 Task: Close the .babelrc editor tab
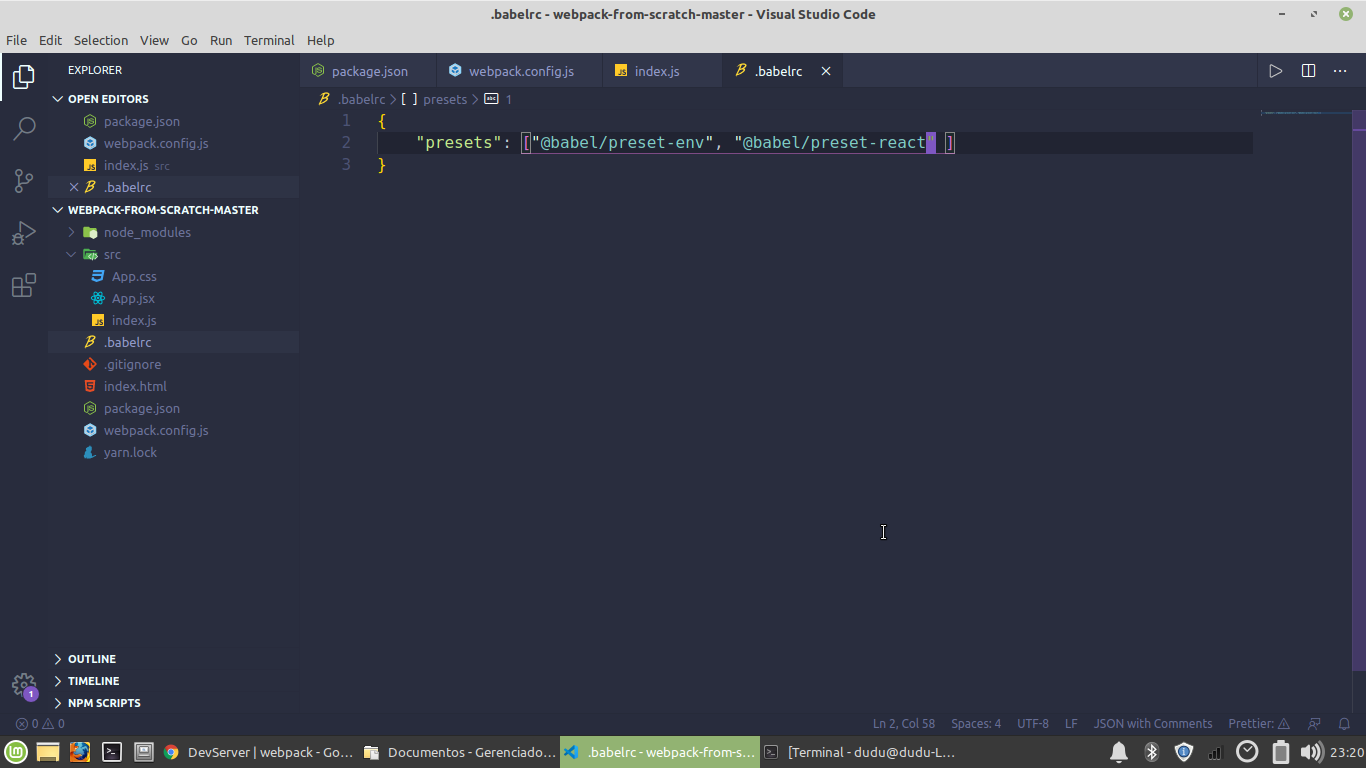(x=826, y=71)
